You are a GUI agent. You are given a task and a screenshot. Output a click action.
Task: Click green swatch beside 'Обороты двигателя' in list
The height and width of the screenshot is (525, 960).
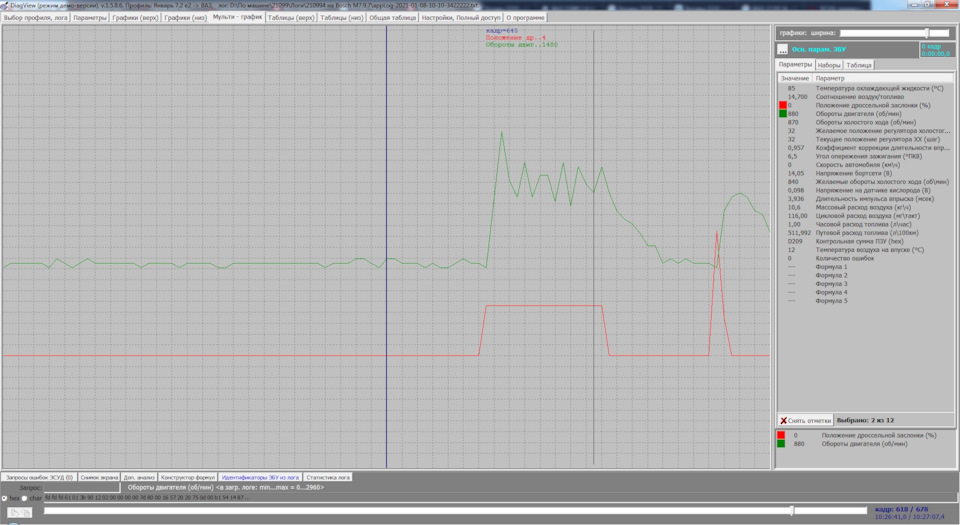pyautogui.click(x=782, y=114)
